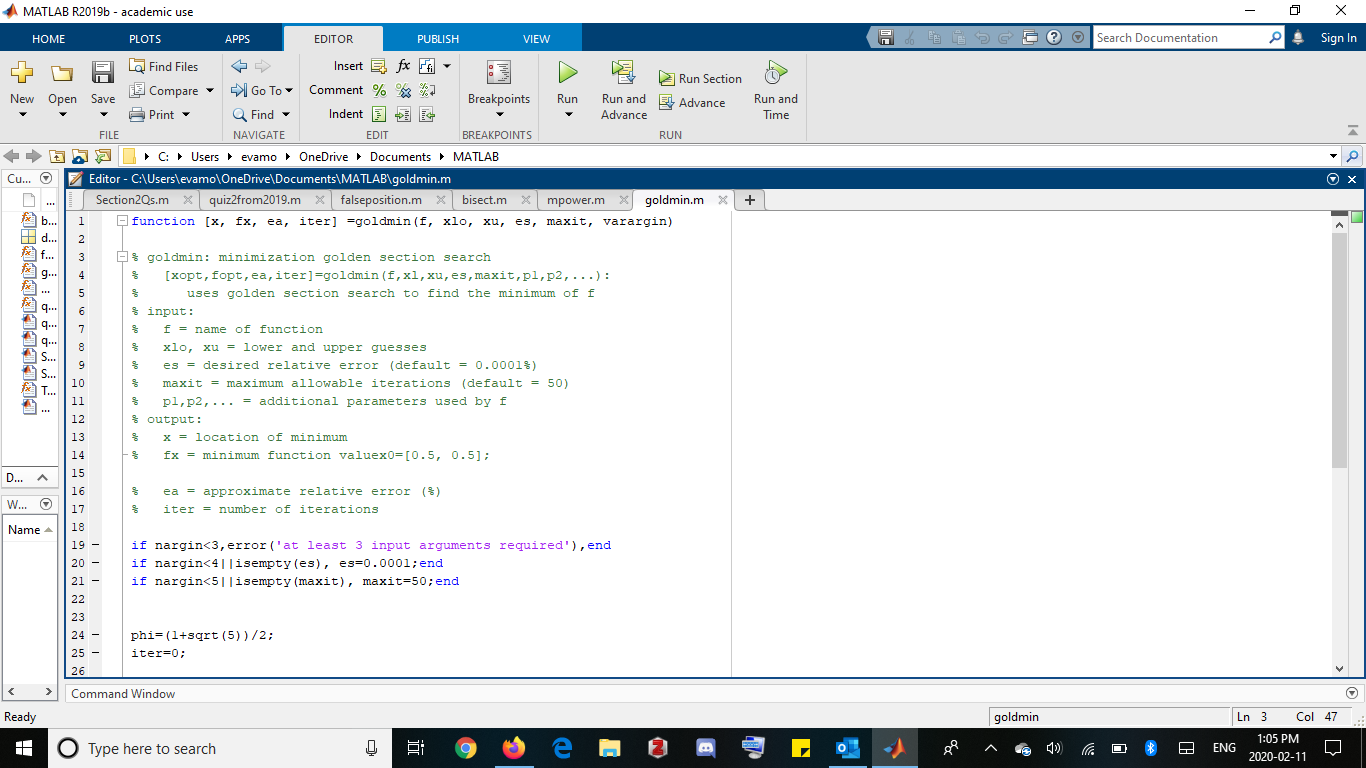
Task: Click the Decrease Indent icon
Action: pos(427,114)
